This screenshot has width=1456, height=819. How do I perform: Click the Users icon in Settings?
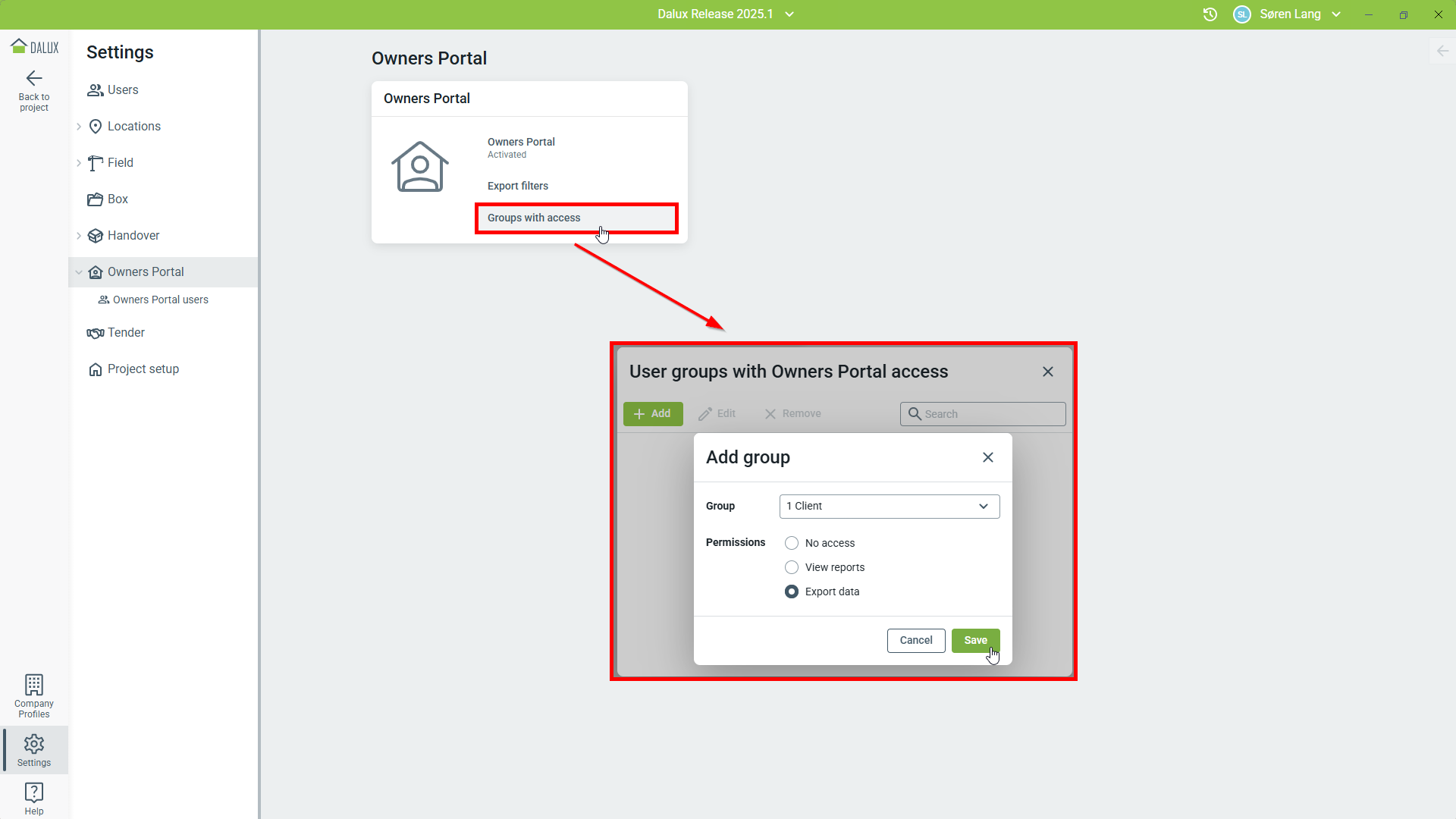coord(96,90)
